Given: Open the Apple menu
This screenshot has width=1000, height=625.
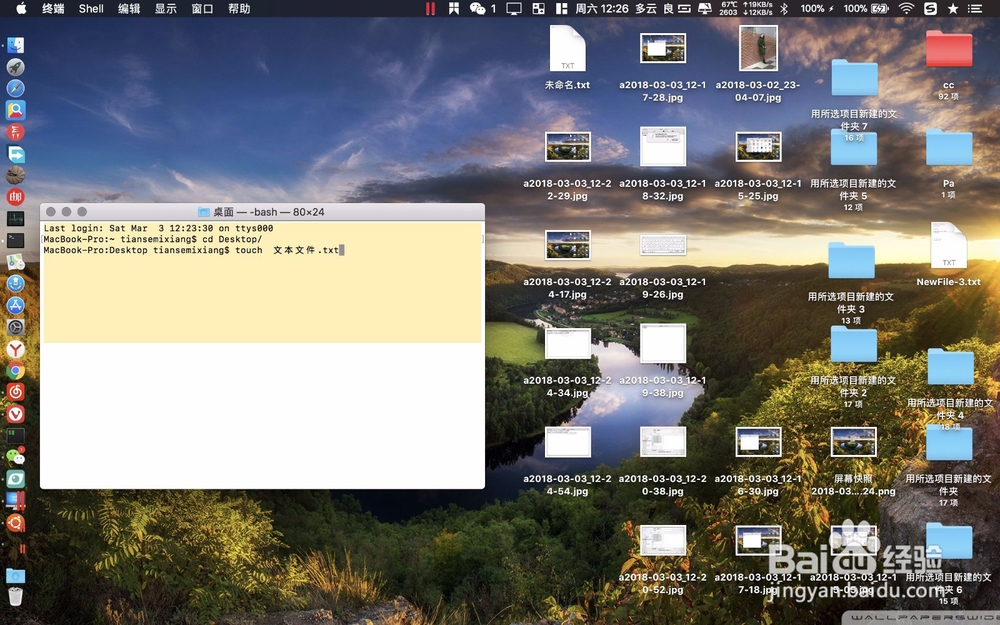Looking at the screenshot, I should [x=21, y=8].
